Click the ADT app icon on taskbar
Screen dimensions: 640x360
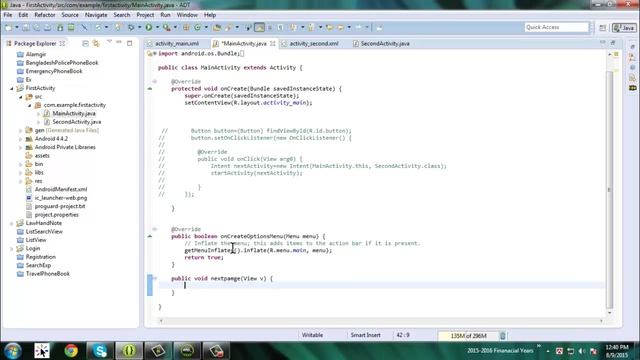129,351
